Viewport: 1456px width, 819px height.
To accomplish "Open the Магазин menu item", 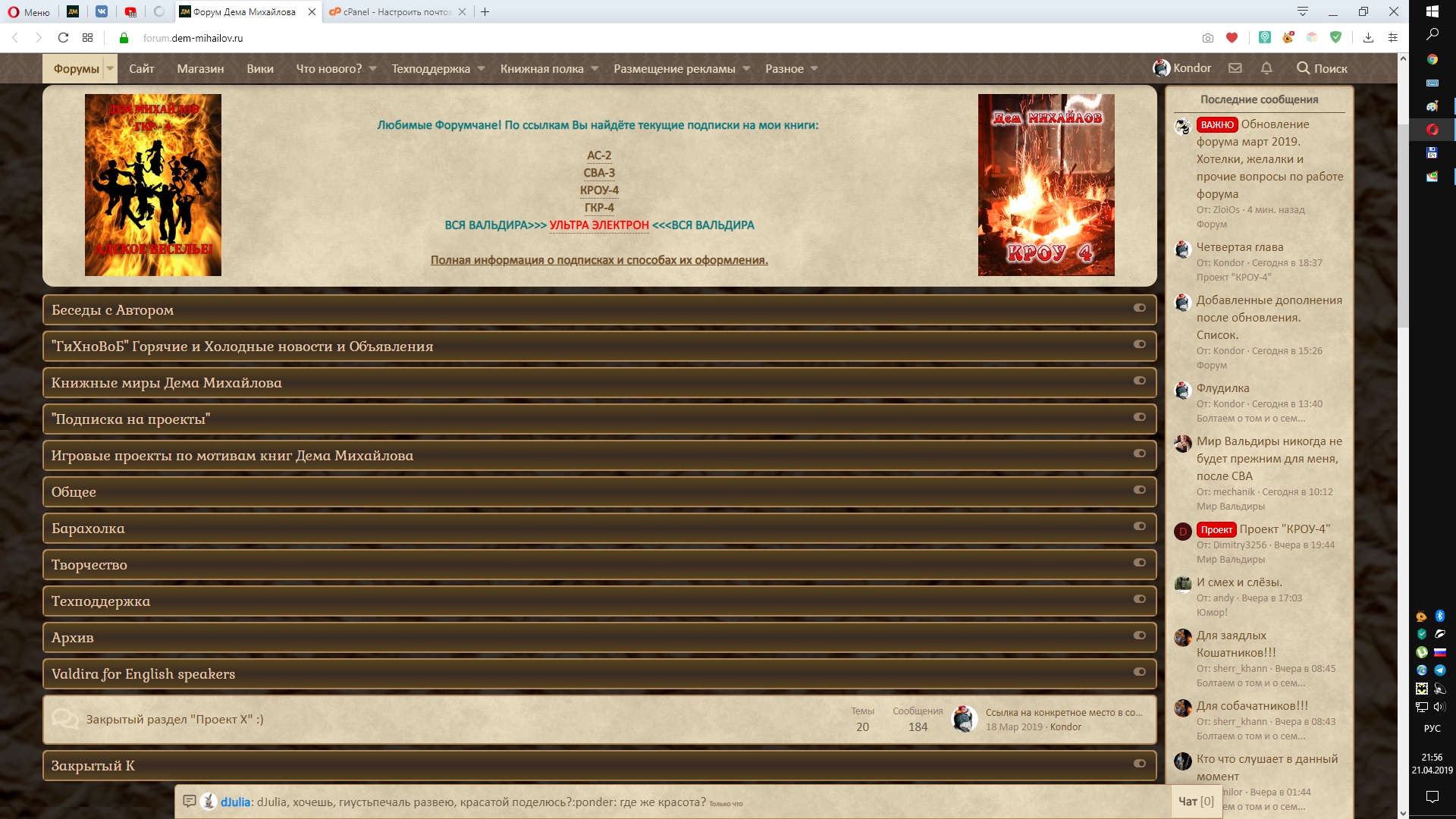I will tap(200, 69).
